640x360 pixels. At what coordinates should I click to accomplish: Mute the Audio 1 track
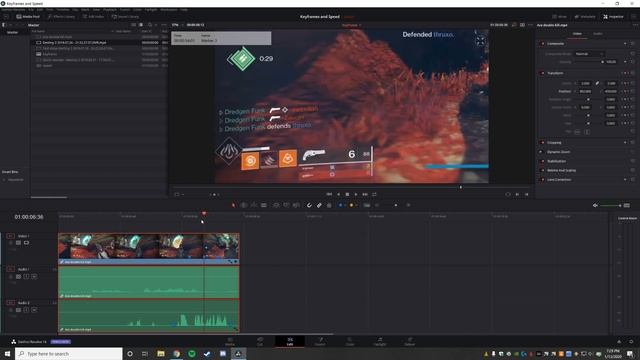tap(34, 276)
